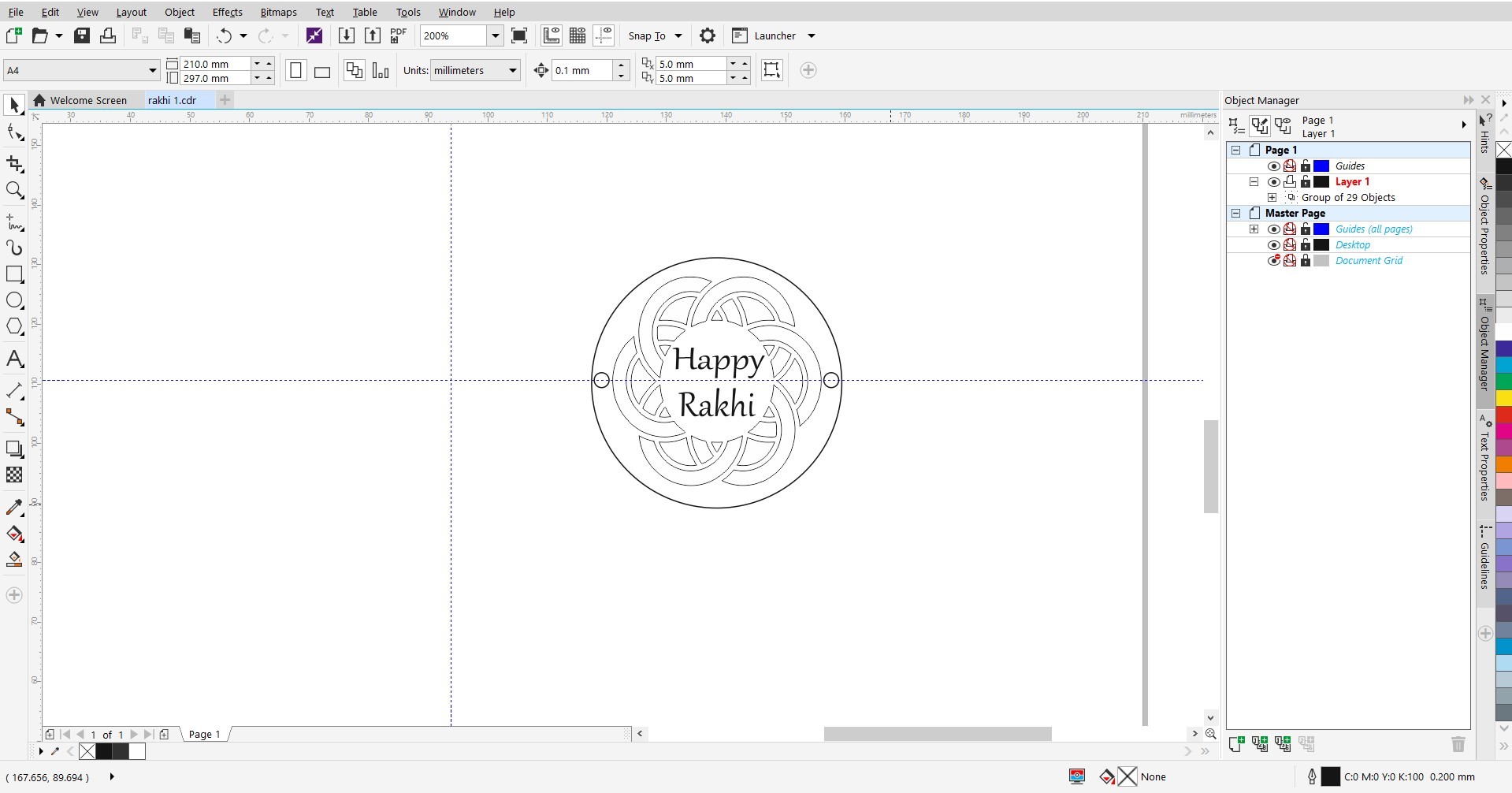Toggle lock on Guides layer
This screenshot has height=793, width=1512.
point(1306,166)
